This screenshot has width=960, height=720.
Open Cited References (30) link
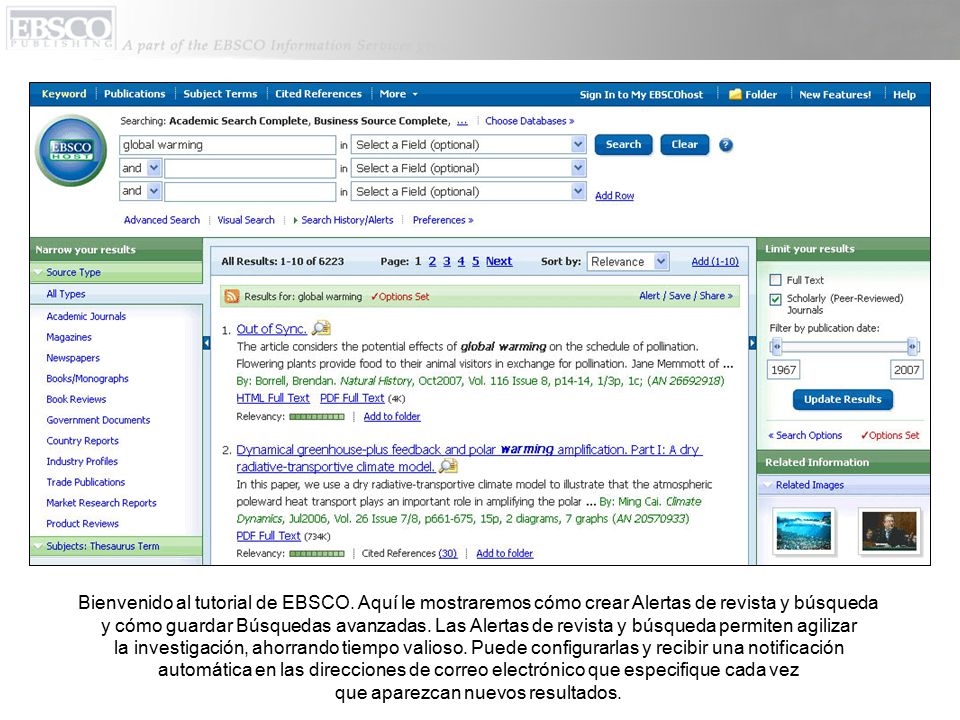[x=448, y=553]
